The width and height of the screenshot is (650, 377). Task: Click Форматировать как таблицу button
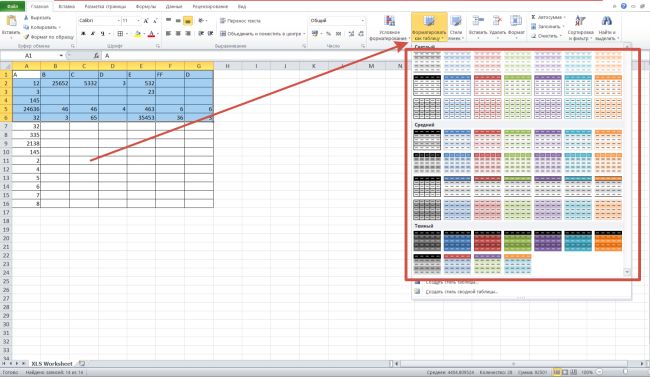pyautogui.click(x=429, y=27)
